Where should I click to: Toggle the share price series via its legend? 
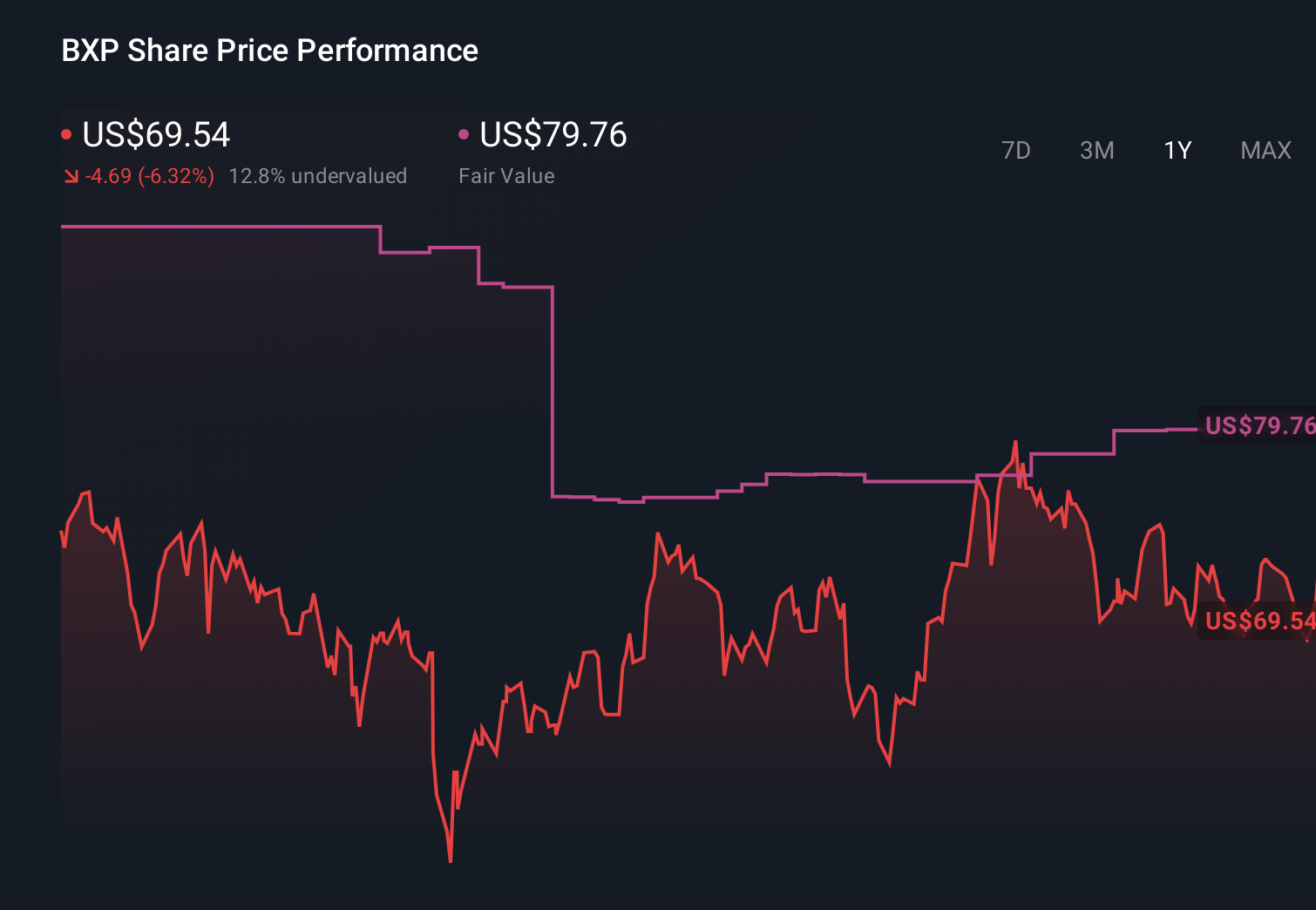pos(155,134)
